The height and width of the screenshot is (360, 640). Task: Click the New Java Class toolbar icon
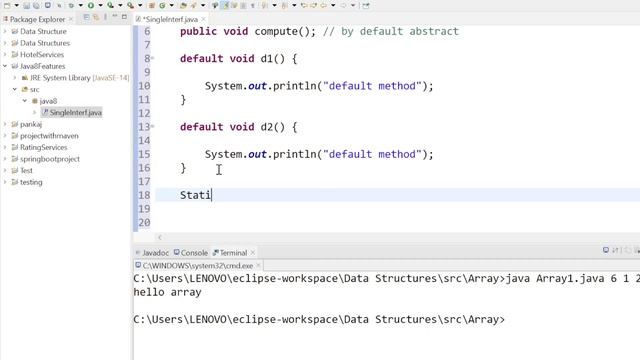(x=162, y=5)
